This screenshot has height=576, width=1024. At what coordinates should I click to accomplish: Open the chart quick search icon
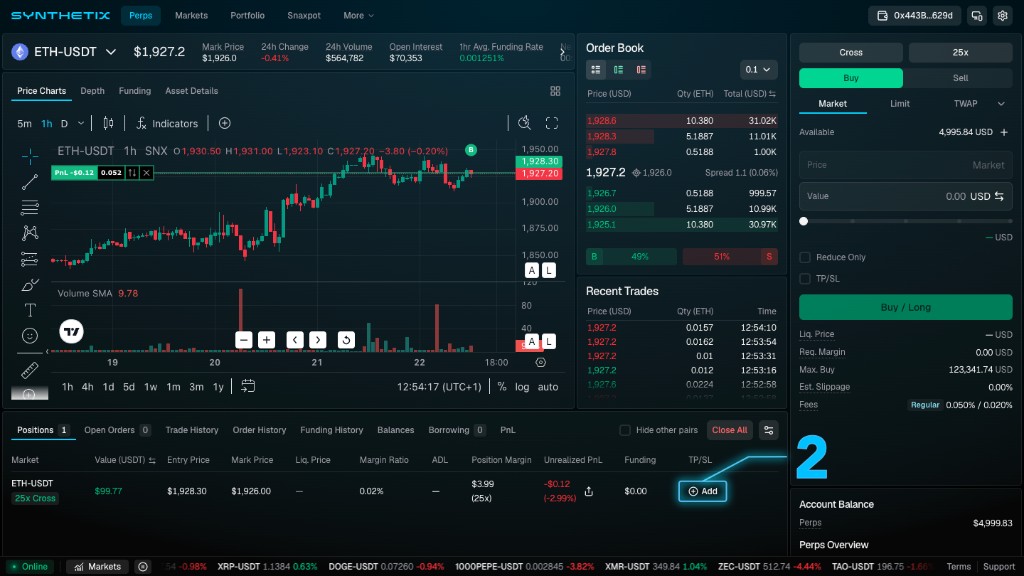point(524,123)
